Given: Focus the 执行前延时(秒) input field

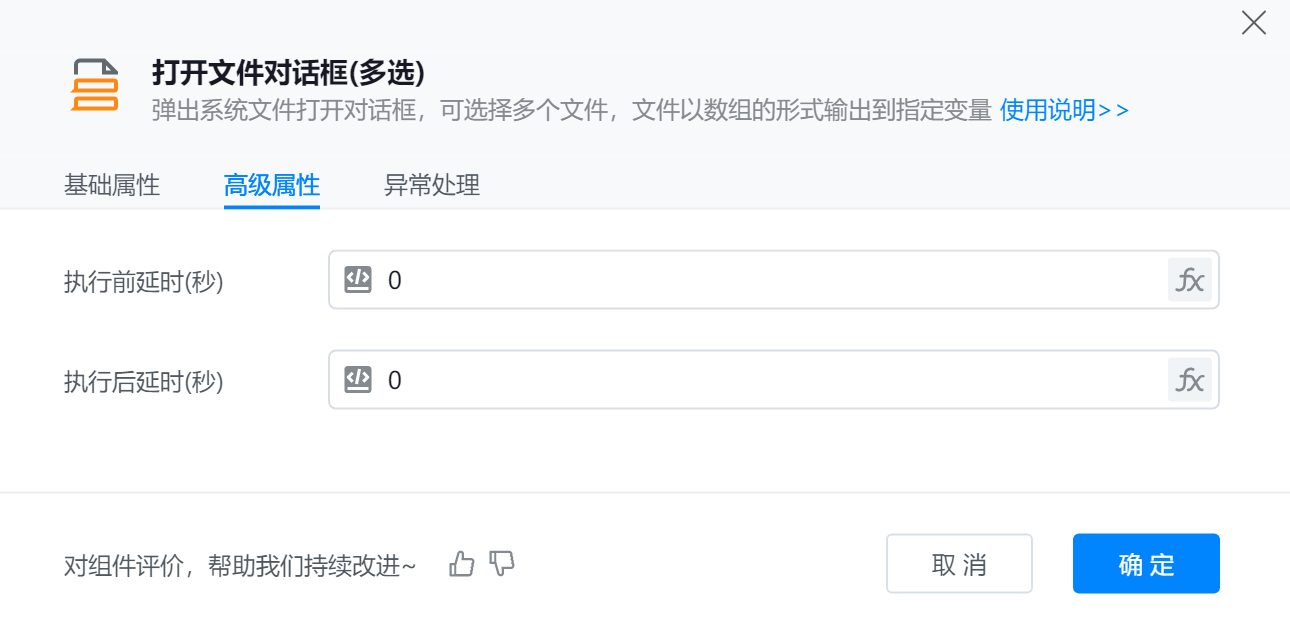Looking at the screenshot, I should click(x=770, y=280).
